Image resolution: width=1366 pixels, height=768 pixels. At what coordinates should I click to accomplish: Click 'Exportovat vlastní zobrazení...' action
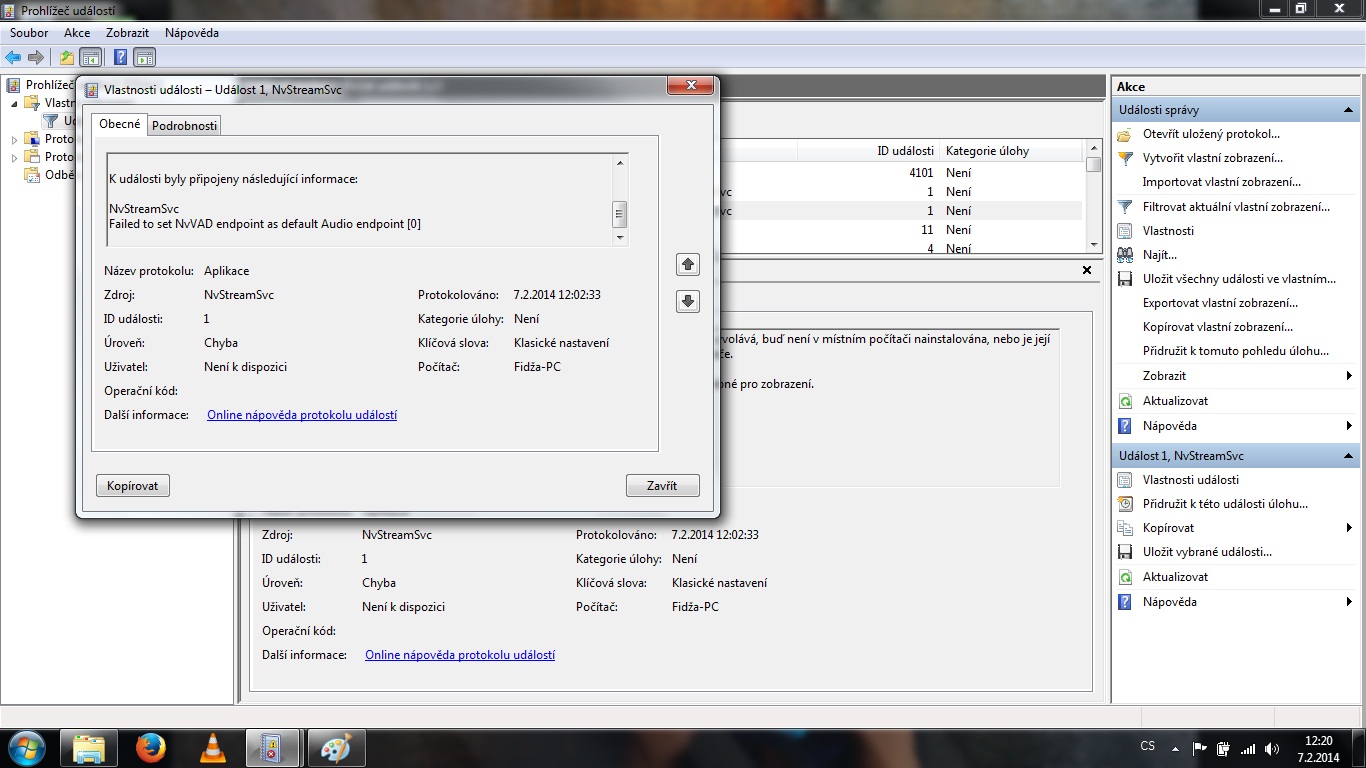tap(1220, 303)
